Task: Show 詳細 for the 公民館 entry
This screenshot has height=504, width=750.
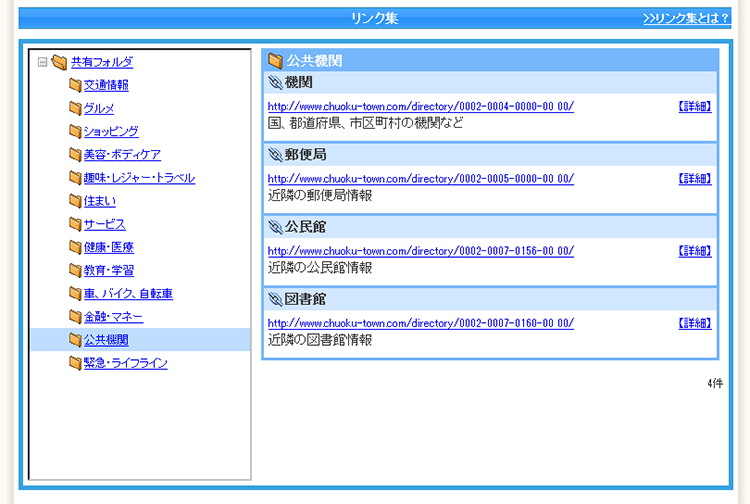Action: pos(694,251)
